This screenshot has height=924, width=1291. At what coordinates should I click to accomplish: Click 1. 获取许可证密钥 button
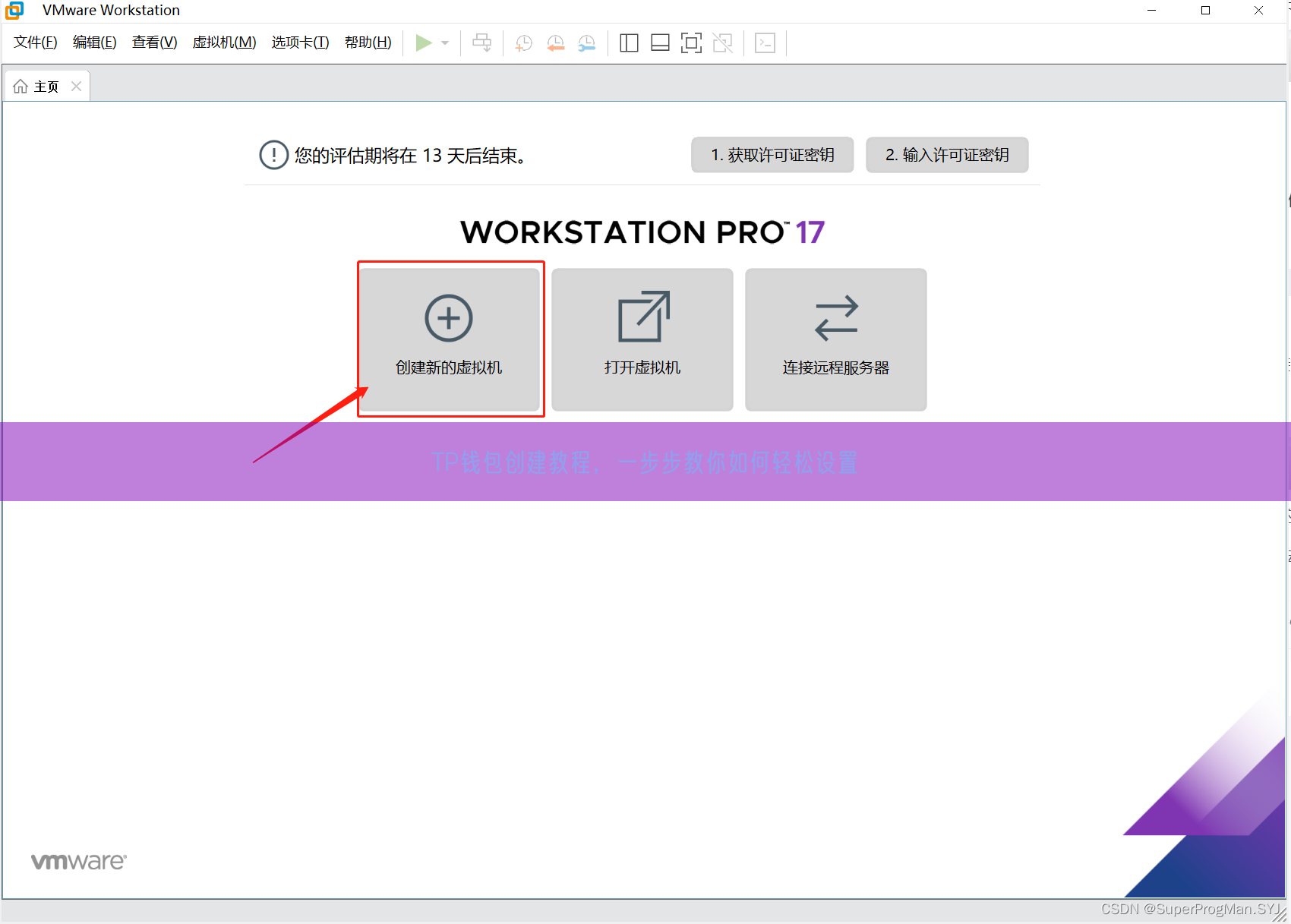(772, 155)
